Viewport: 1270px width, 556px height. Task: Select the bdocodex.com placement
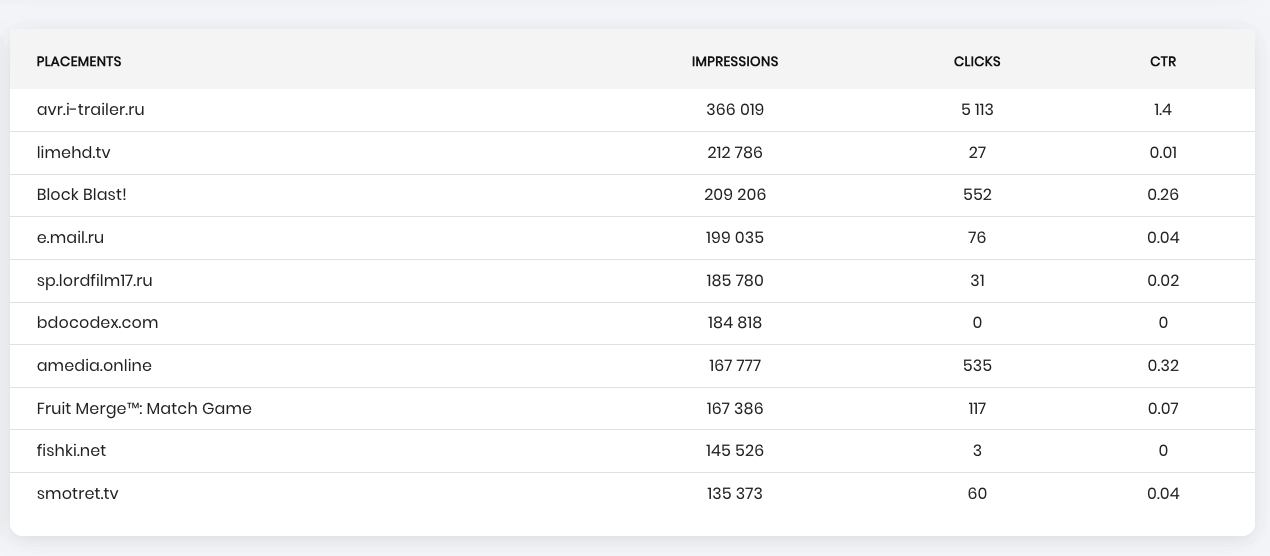coord(98,323)
